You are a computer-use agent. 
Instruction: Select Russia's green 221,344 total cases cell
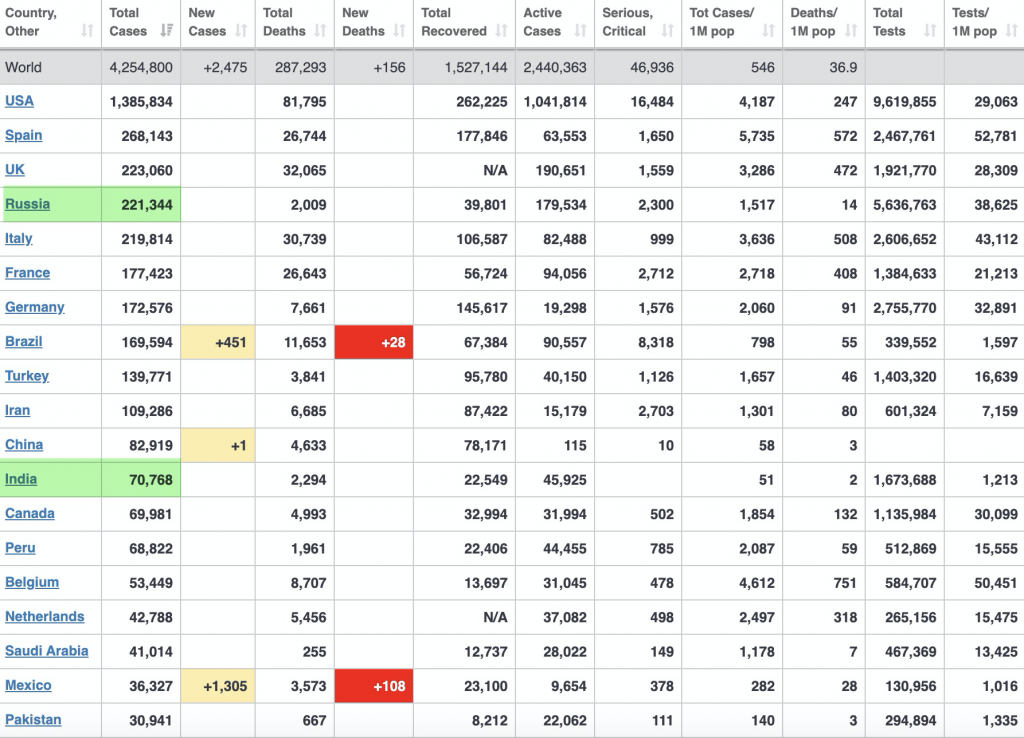141,205
